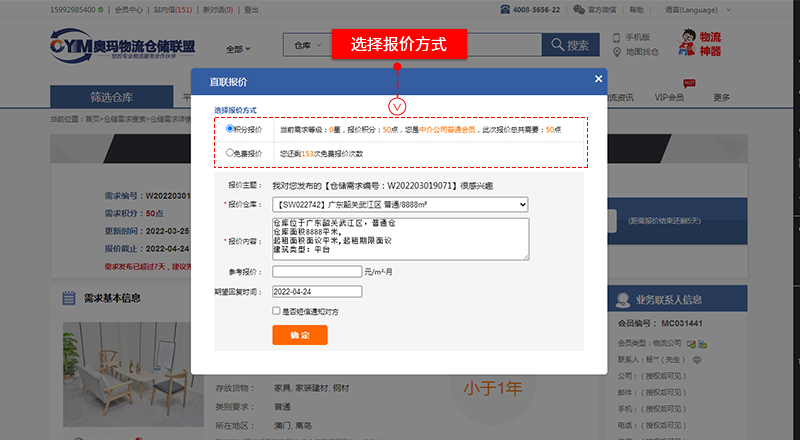This screenshot has width=800, height=440.
Task: Click the 物流神器 mascot icon
Action: tap(687, 45)
